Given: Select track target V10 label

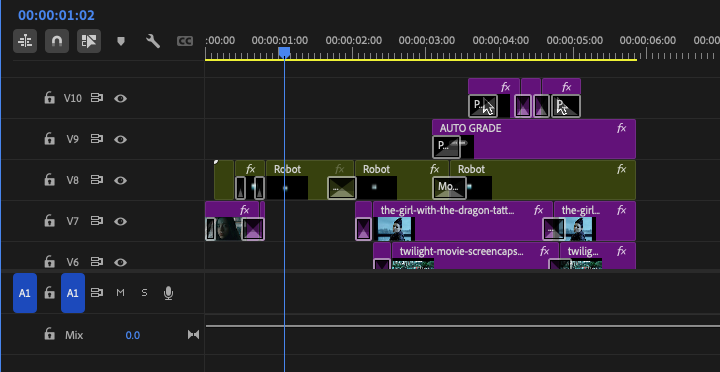Looking at the screenshot, I should (x=73, y=98).
